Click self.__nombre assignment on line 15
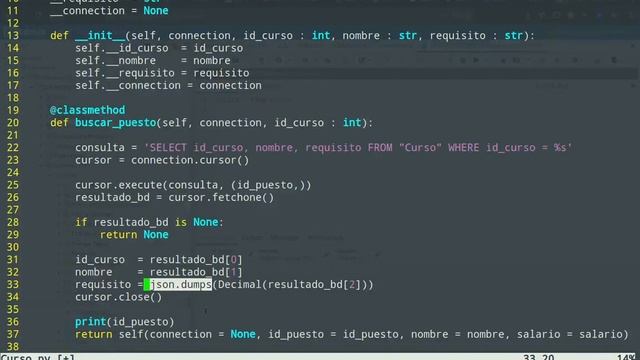 click(x=153, y=60)
